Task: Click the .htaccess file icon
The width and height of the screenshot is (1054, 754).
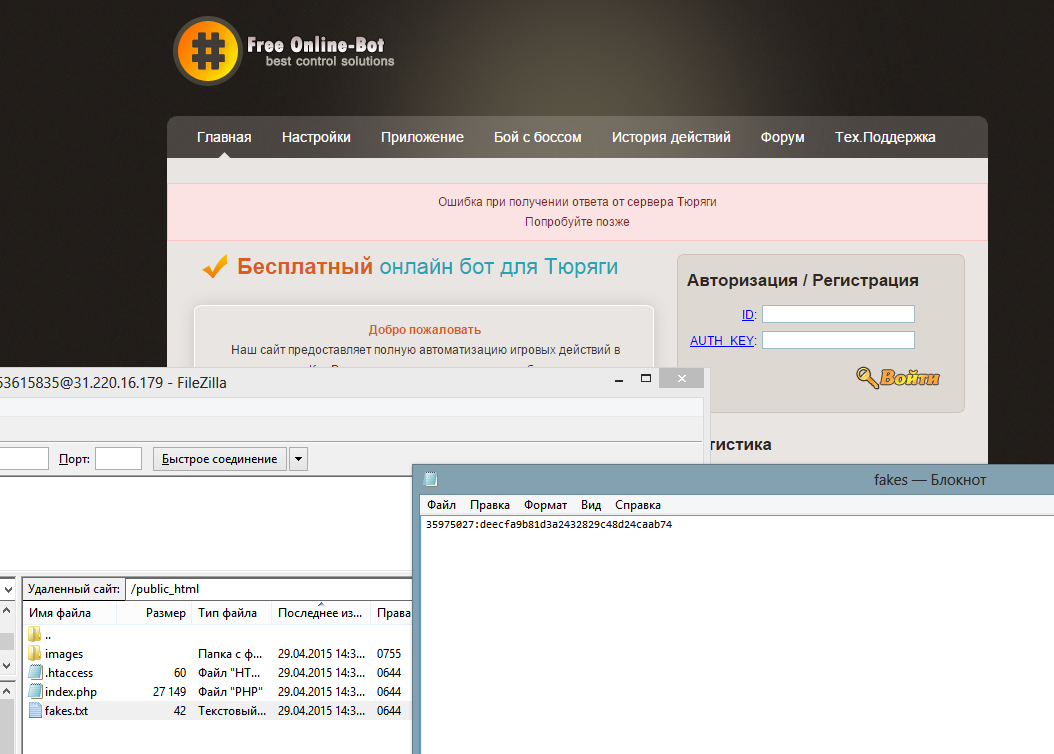Action: coord(36,672)
